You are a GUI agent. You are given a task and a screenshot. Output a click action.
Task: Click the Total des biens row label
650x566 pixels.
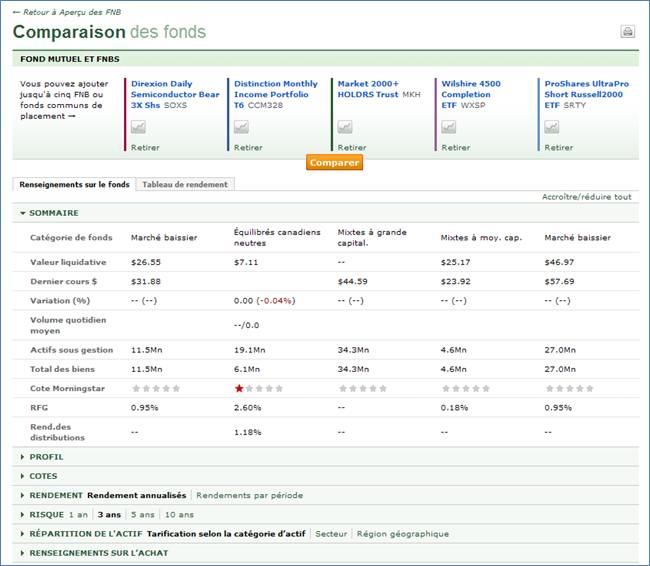(x=62, y=369)
